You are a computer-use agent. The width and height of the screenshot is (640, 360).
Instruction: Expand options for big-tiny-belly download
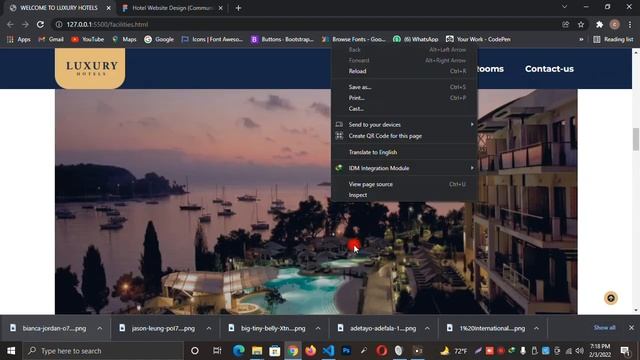(x=318, y=328)
